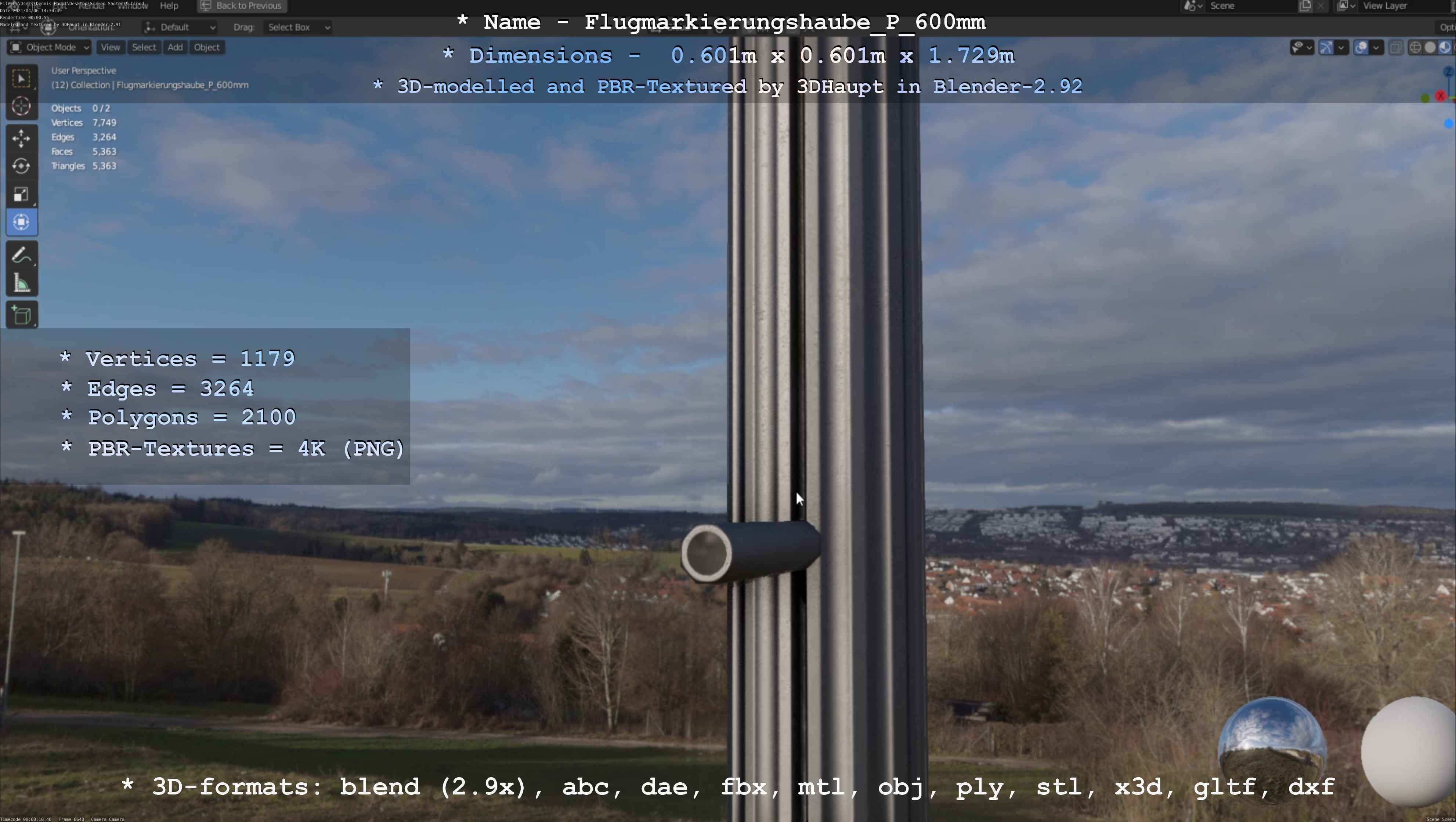The height and width of the screenshot is (822, 1456).
Task: Toggle viewport overlays on or off
Action: [x=1361, y=47]
